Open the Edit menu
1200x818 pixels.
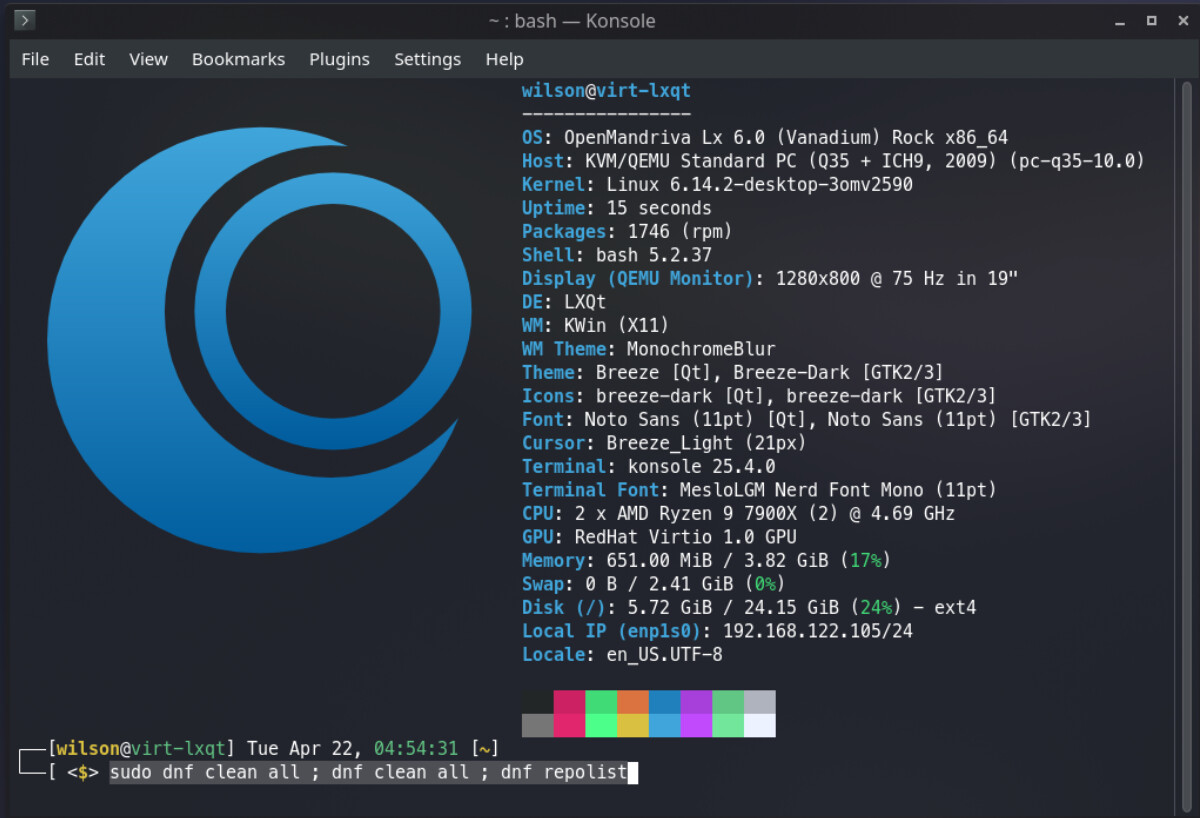(89, 59)
